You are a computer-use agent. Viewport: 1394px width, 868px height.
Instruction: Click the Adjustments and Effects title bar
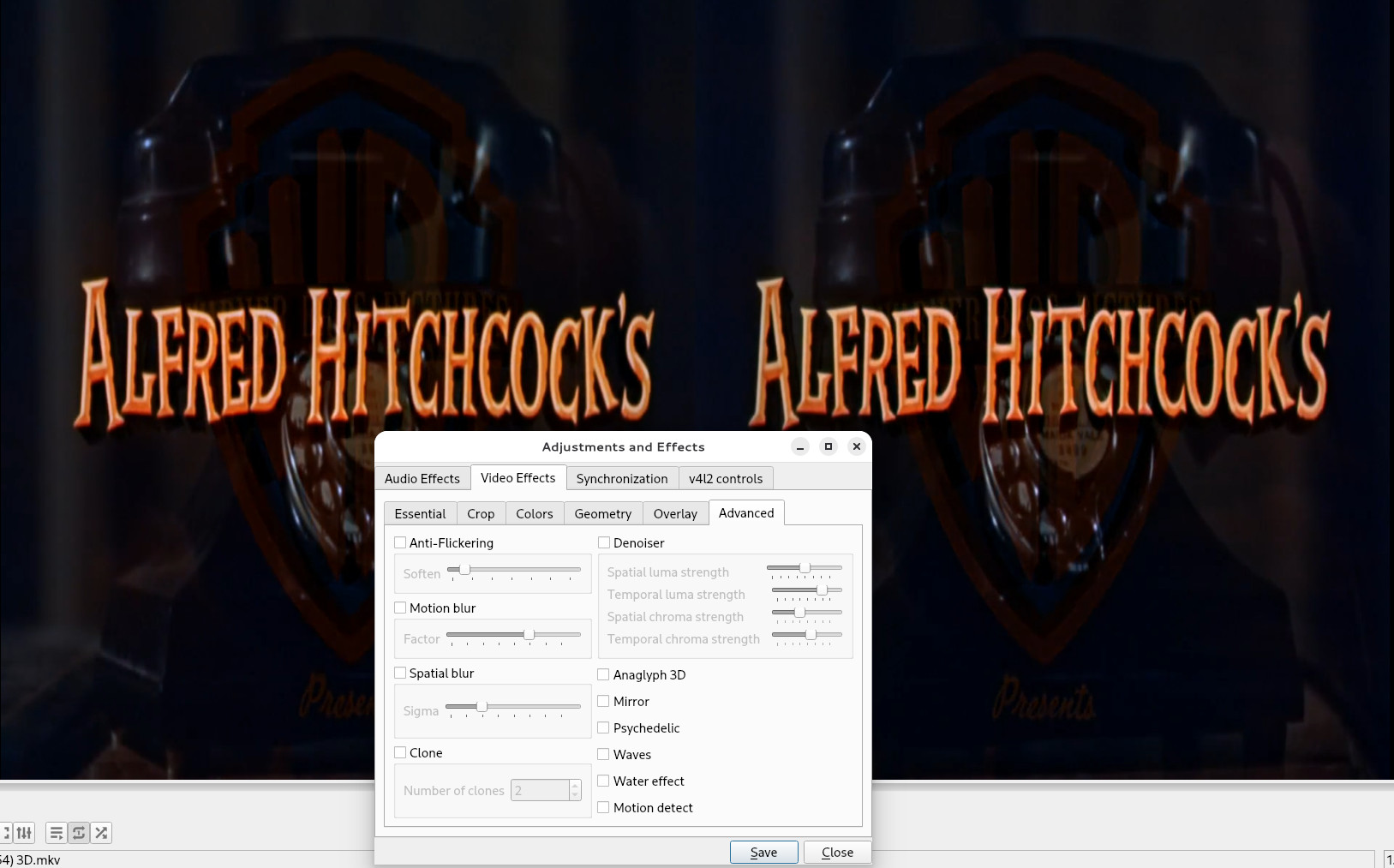pos(623,446)
